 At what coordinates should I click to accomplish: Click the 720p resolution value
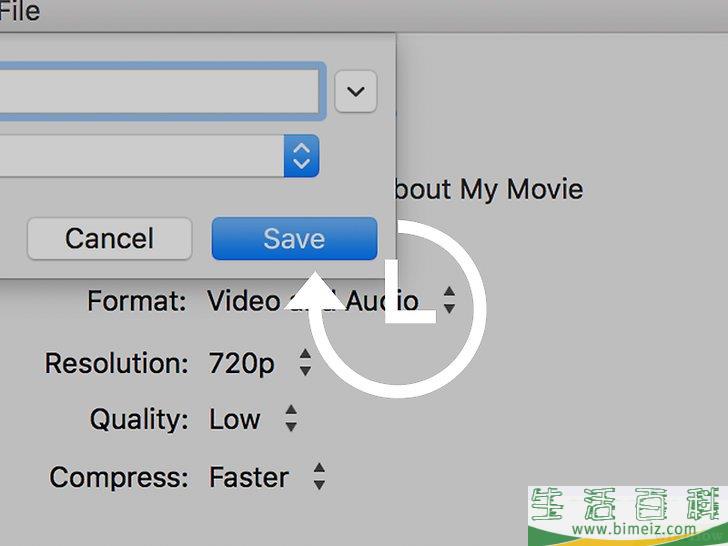(241, 364)
